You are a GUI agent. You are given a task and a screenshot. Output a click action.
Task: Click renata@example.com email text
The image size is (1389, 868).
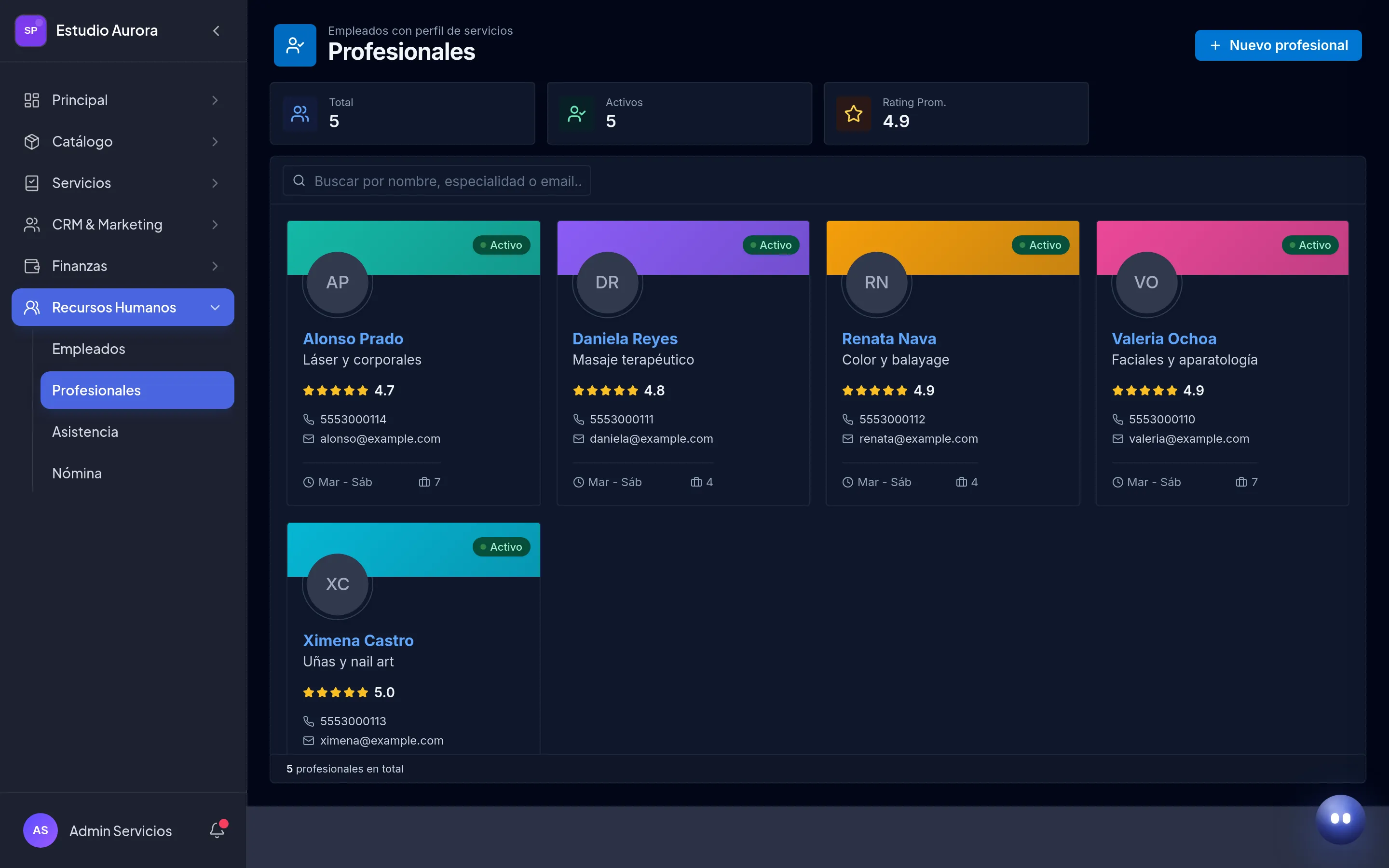click(x=918, y=439)
